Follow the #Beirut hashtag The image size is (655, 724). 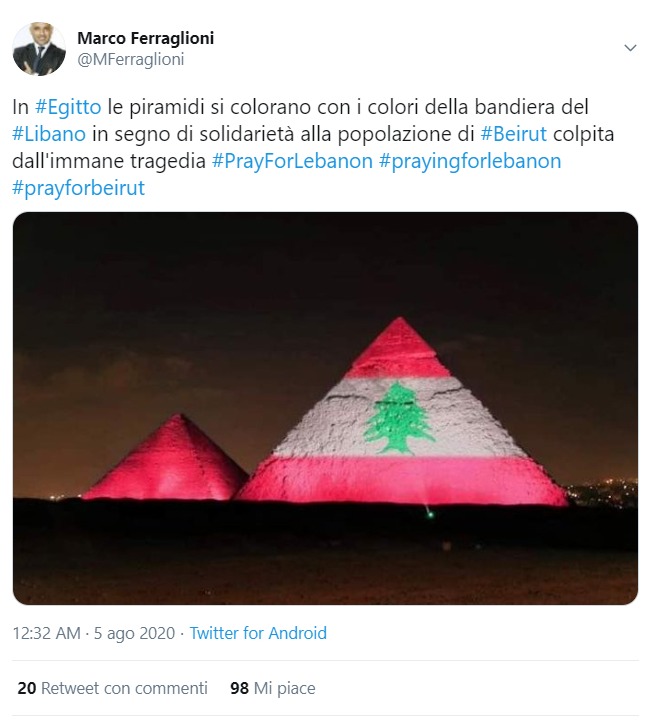(x=513, y=134)
